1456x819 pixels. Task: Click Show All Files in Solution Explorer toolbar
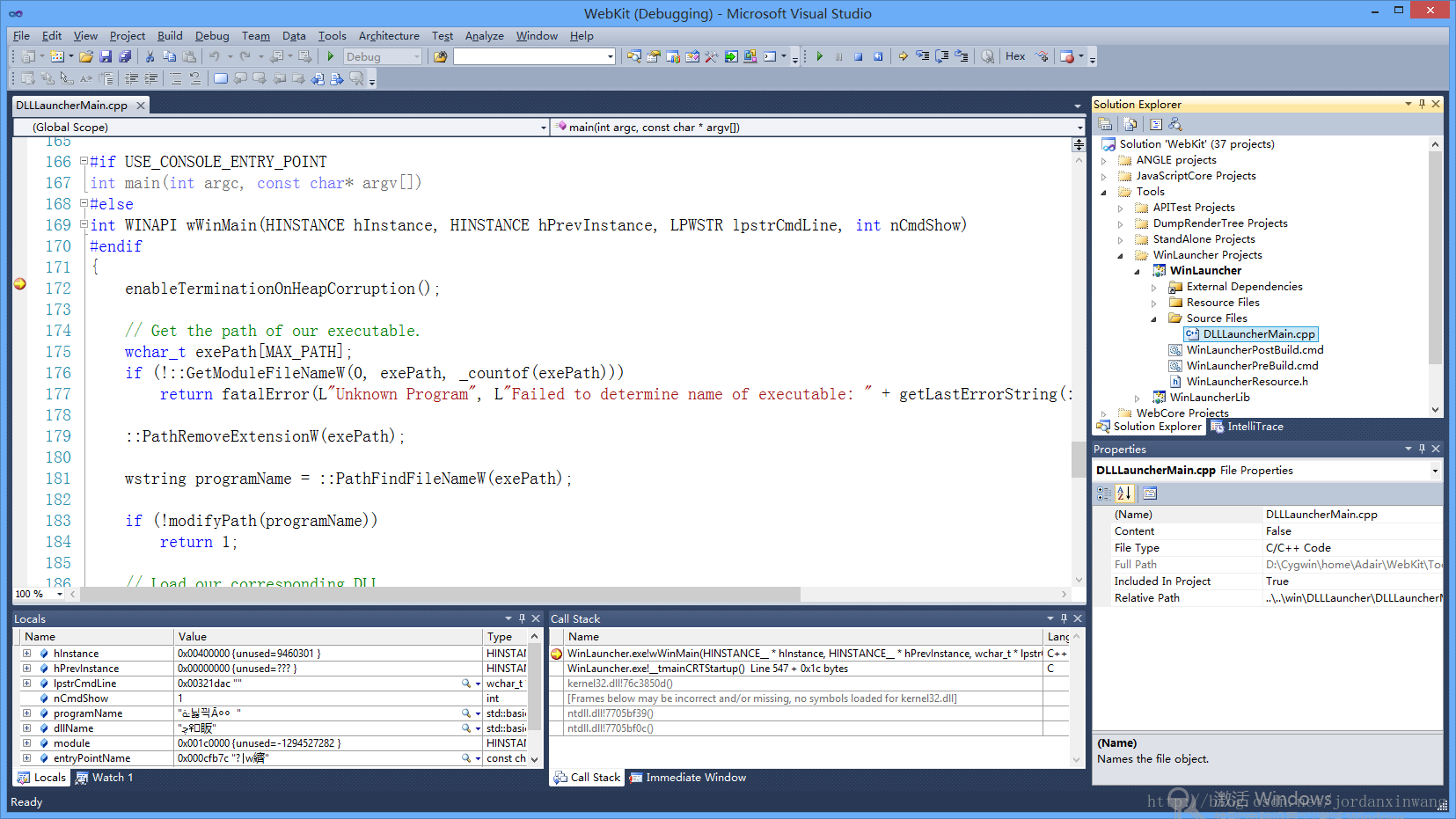point(1131,125)
